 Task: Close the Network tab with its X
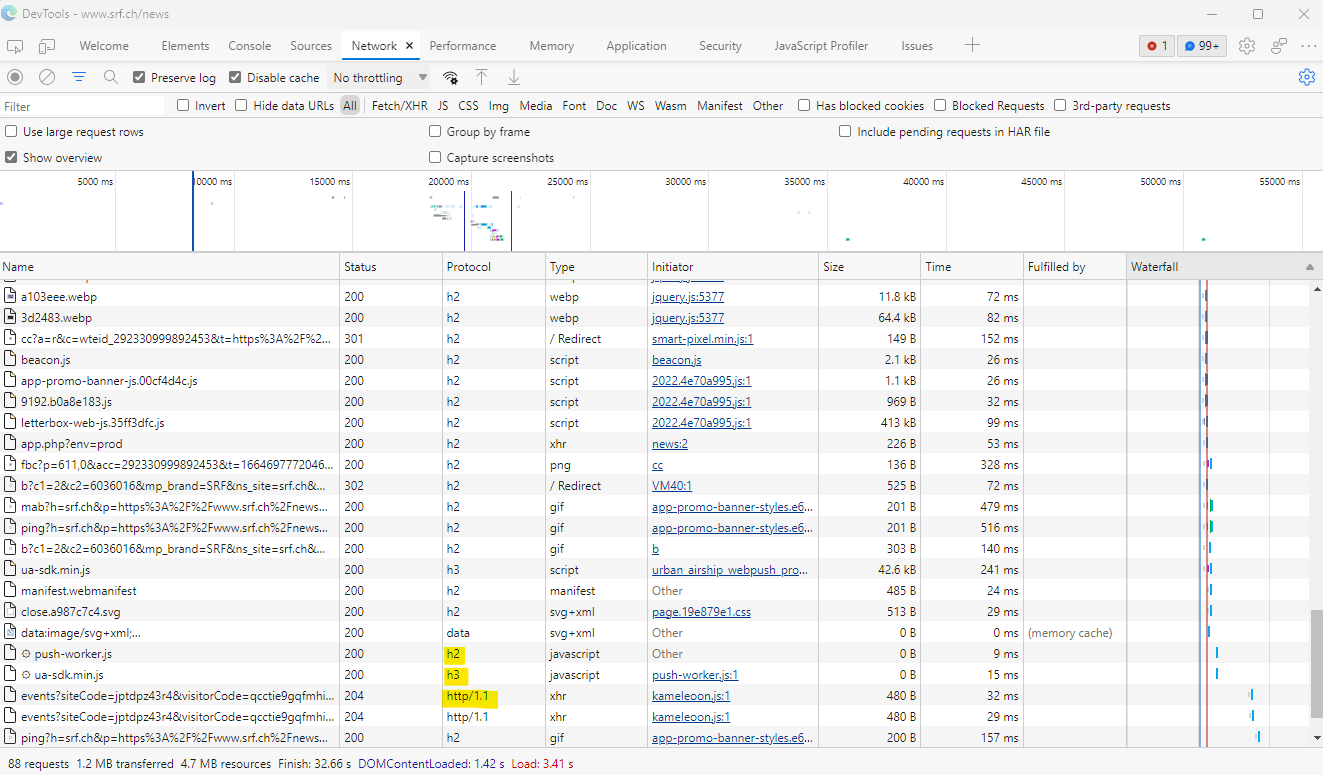pyautogui.click(x=408, y=46)
